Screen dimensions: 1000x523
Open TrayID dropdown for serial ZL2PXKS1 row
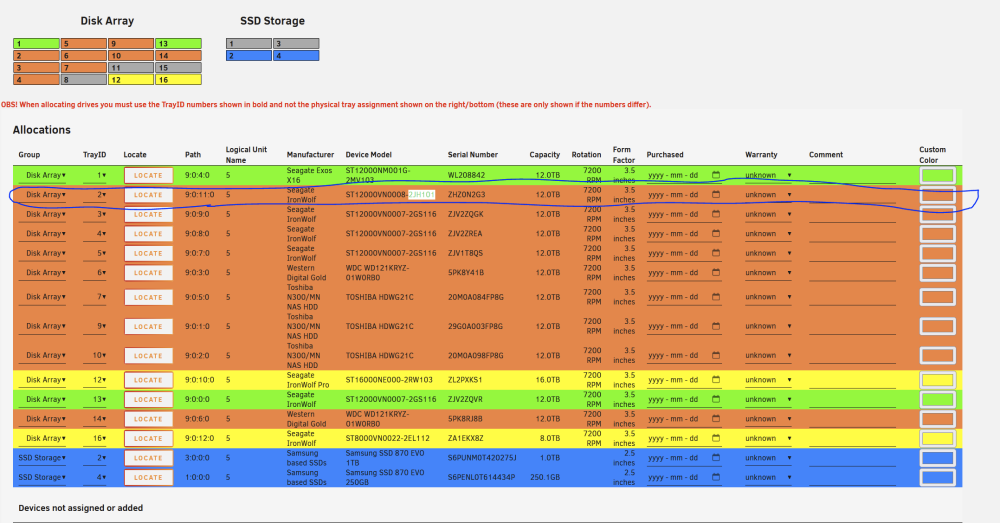click(94, 380)
